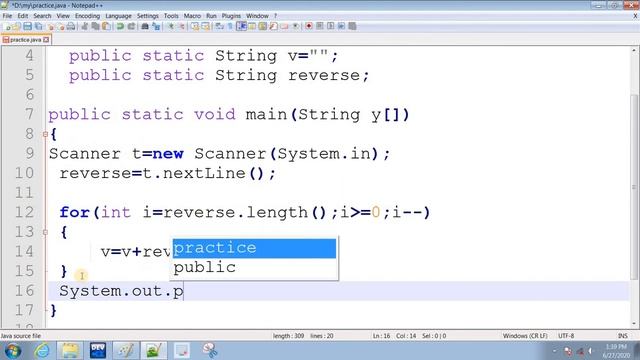Open the Dev-C++ taskbar icon
Image resolution: width=640 pixels, height=360 pixels.
(x=98, y=351)
